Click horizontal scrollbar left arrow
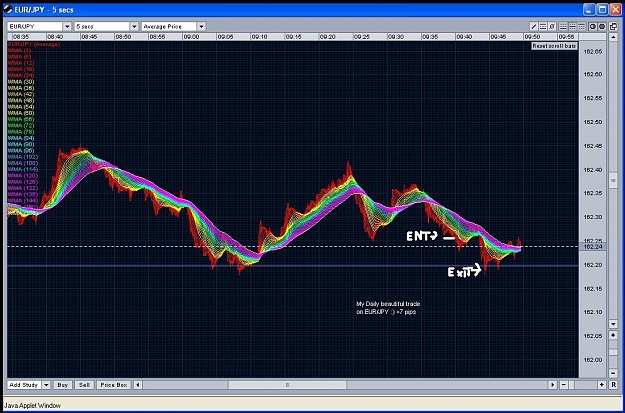 click(138, 385)
